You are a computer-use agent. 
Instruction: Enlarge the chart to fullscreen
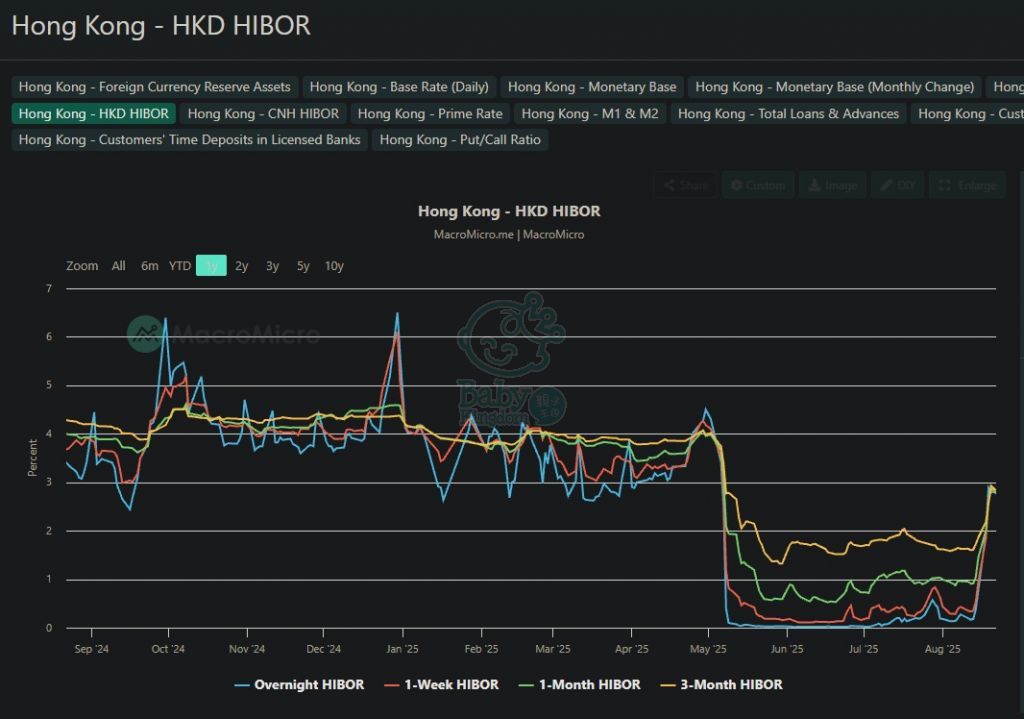(x=967, y=185)
